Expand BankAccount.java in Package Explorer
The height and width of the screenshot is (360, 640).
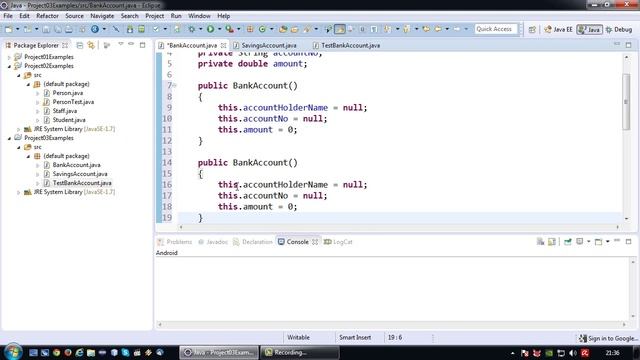[x=38, y=165]
